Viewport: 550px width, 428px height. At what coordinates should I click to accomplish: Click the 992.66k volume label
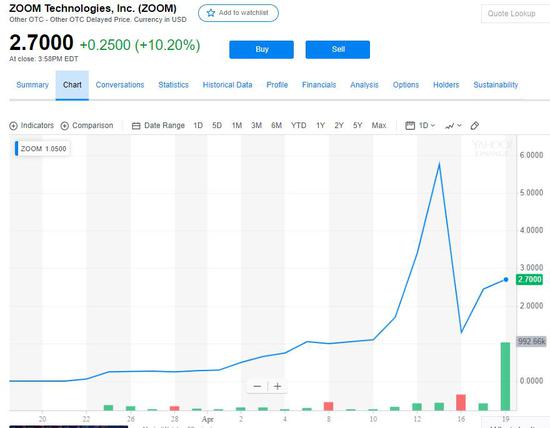tap(532, 341)
